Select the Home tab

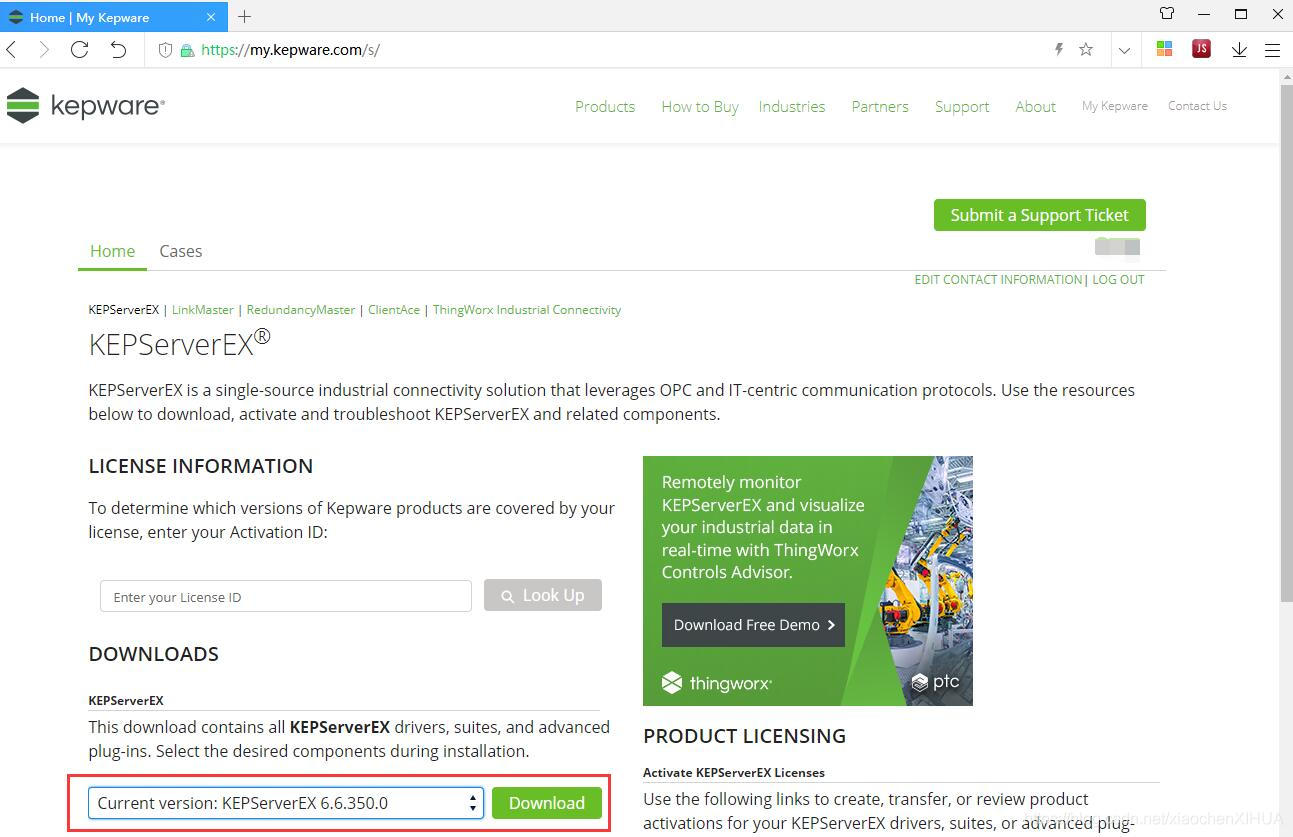coord(112,251)
